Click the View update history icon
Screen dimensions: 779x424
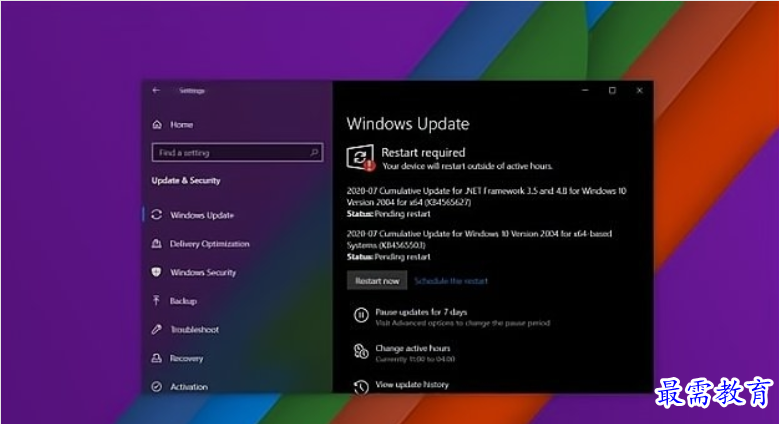361,387
